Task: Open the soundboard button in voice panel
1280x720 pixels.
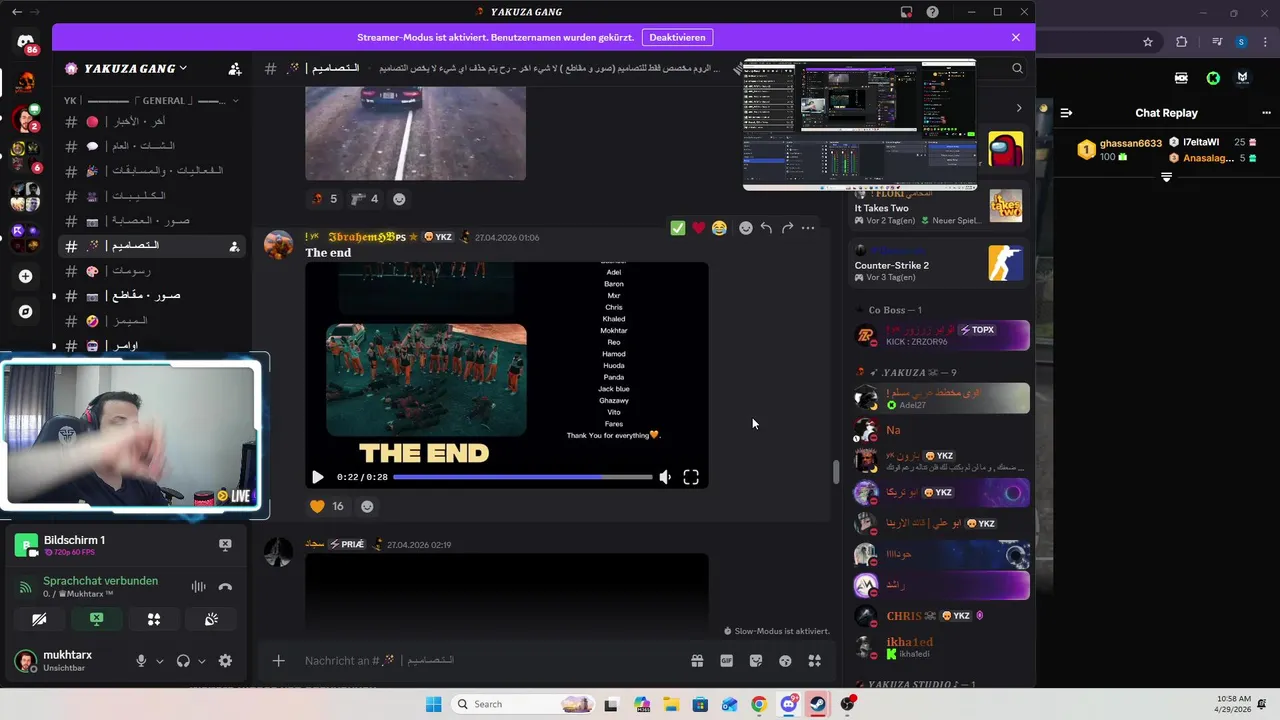Action: tap(211, 619)
